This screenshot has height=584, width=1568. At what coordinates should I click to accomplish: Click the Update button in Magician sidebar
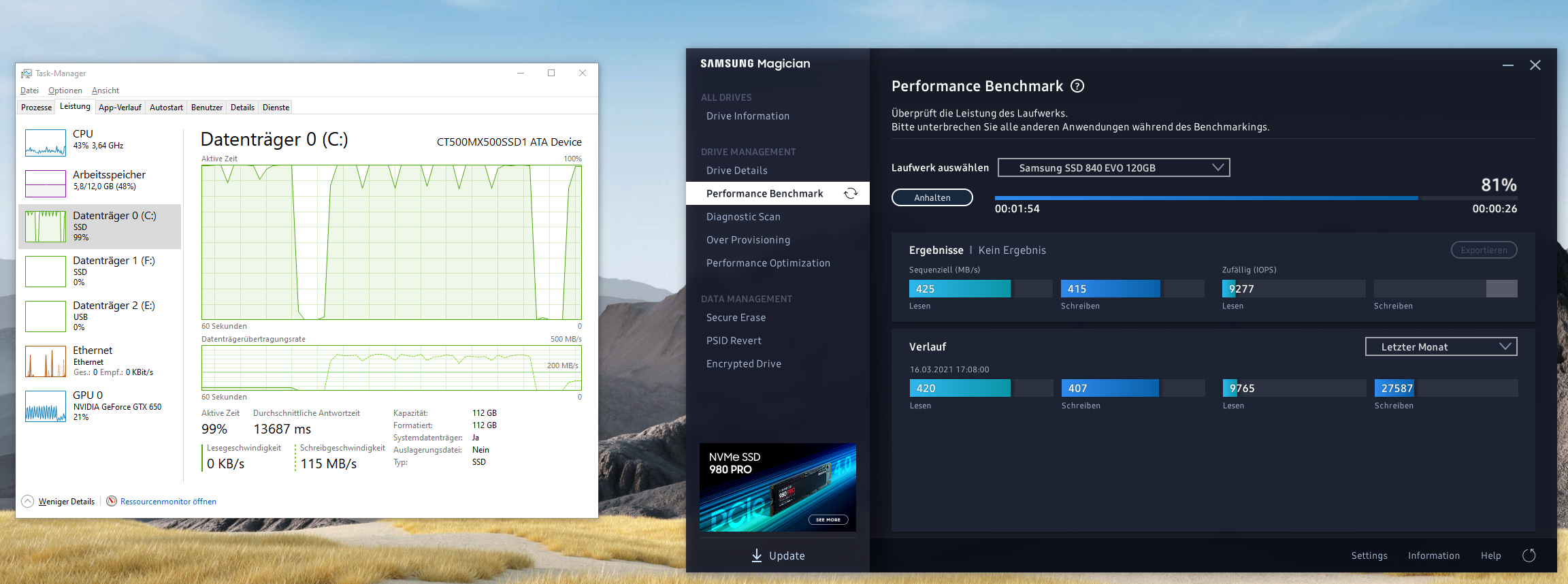778,555
